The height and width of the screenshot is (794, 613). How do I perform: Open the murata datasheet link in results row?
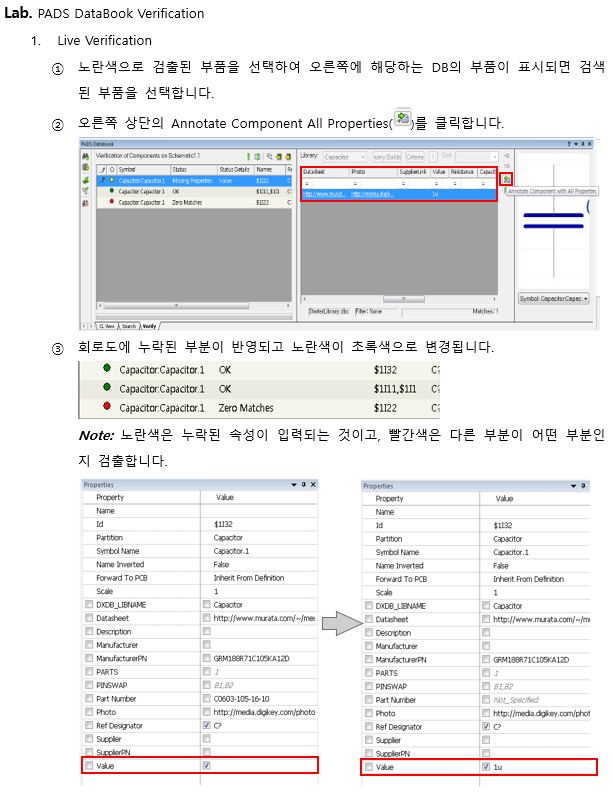point(321,192)
